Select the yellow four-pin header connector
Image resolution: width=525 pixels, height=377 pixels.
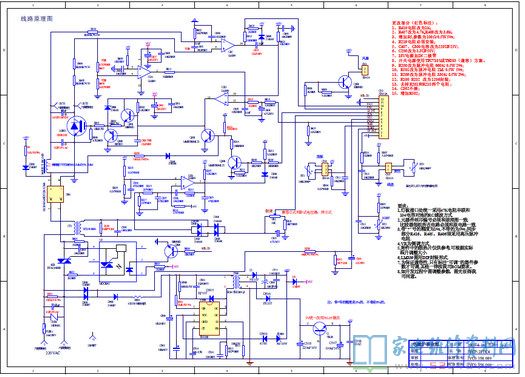324,169
